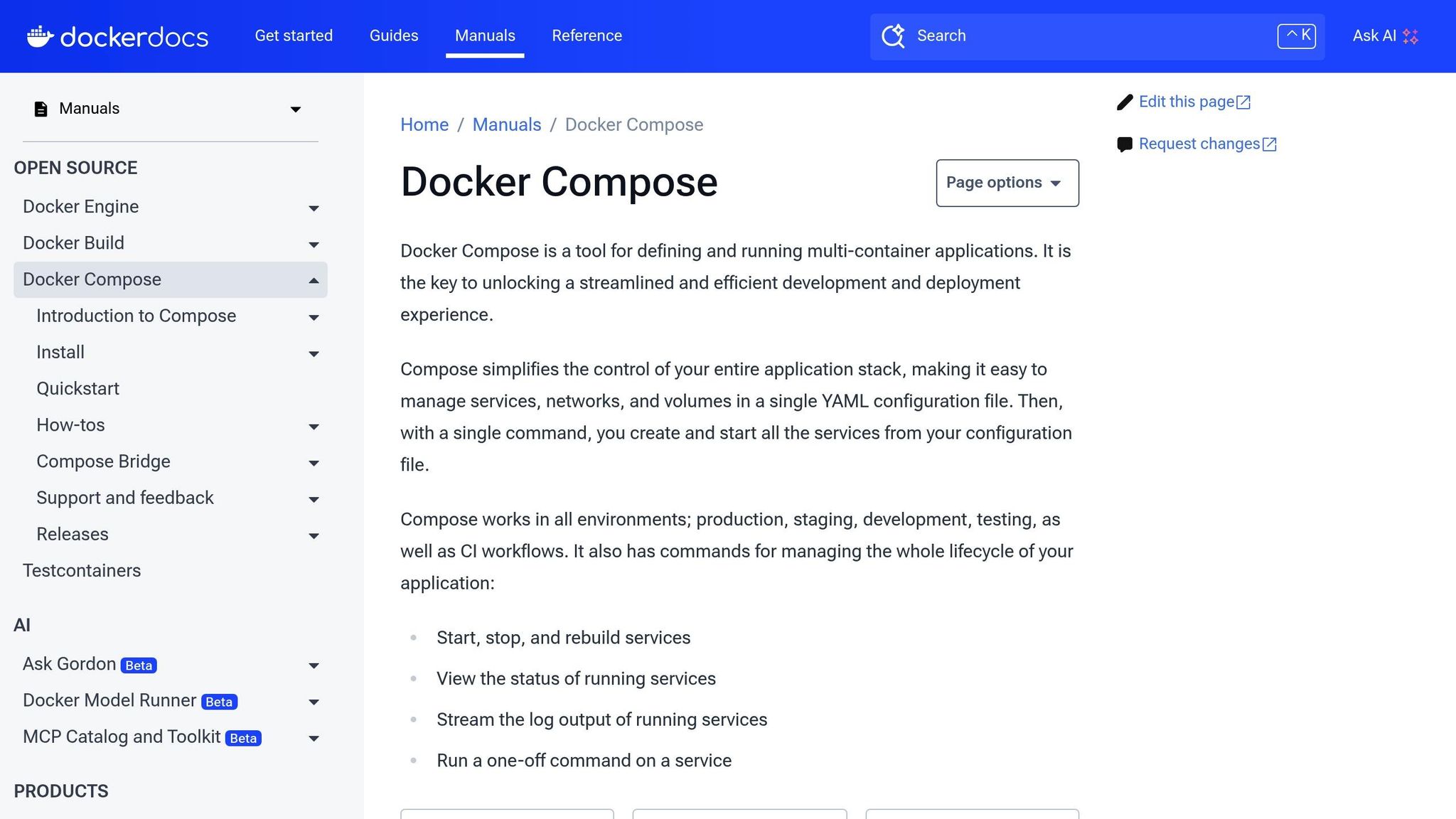1456x819 pixels.
Task: Click the search magnifier sparkle icon
Action: [893, 36]
